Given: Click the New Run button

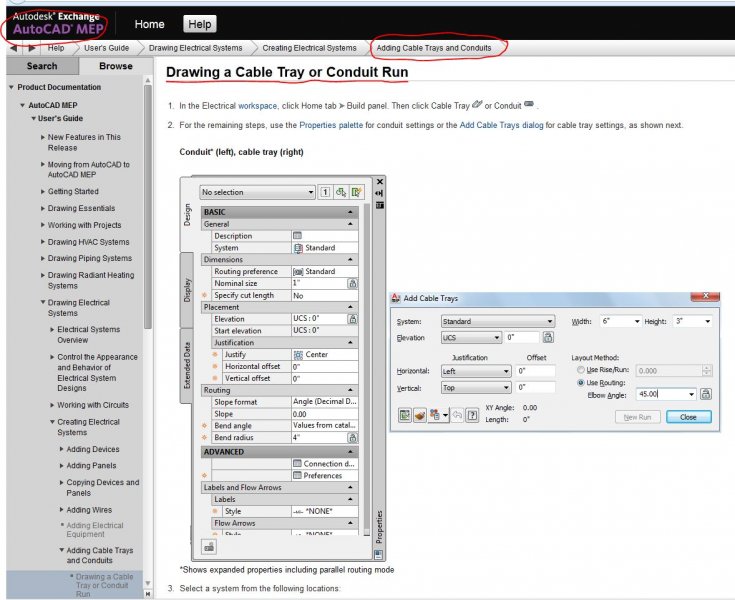Looking at the screenshot, I should (x=638, y=417).
